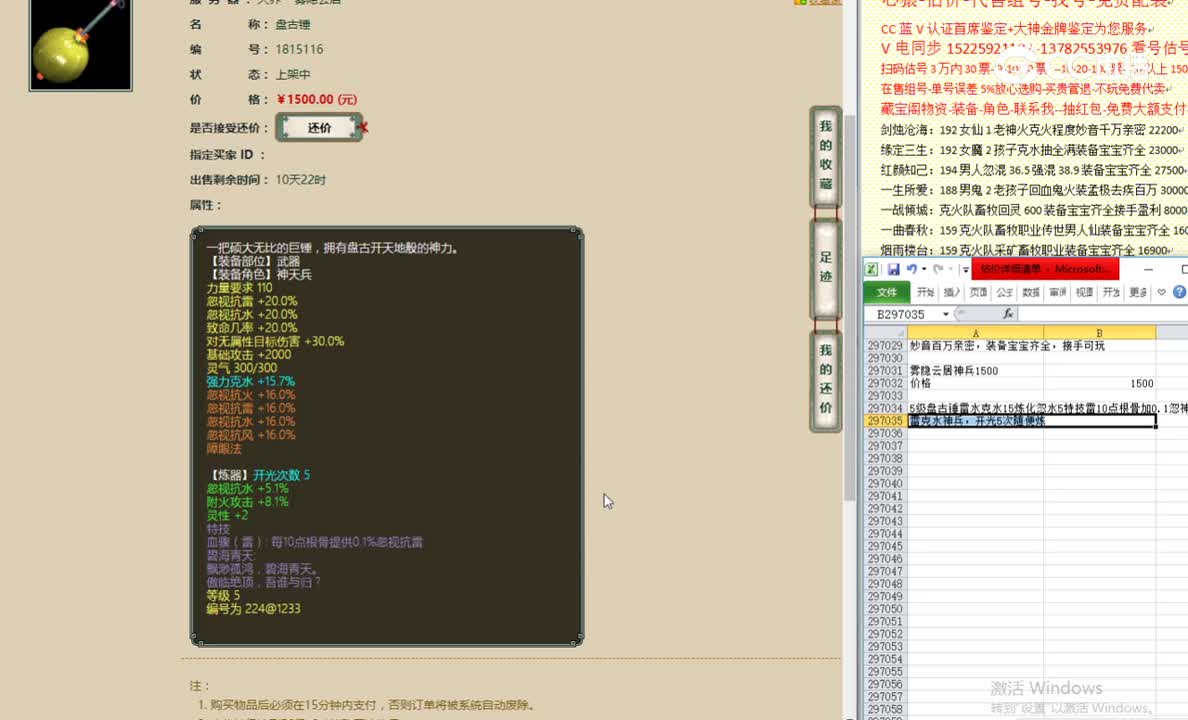Click the 缘定三生 listing line in document
Viewport: 1188px width, 720px height.
point(1033,150)
